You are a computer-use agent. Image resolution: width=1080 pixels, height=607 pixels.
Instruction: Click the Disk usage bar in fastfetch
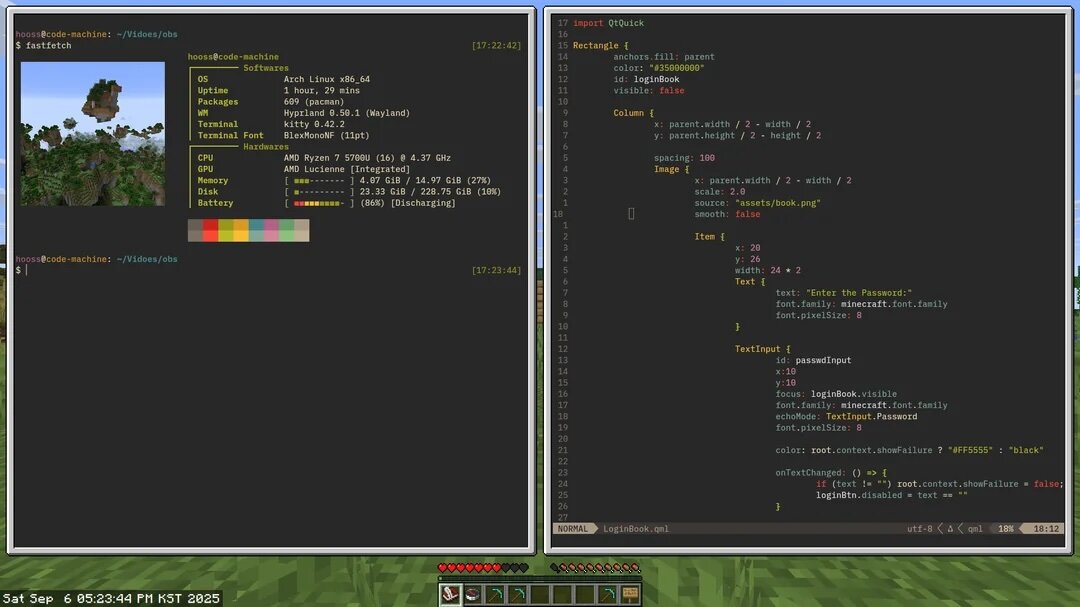319,192
